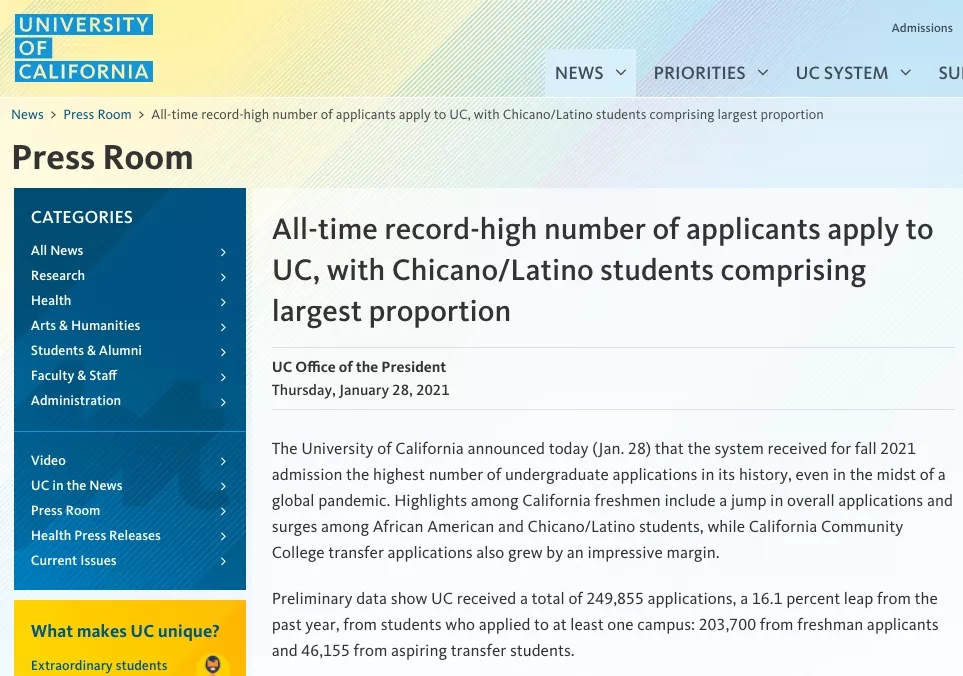
Task: Click the UC Office of the President byline
Action: (359, 367)
